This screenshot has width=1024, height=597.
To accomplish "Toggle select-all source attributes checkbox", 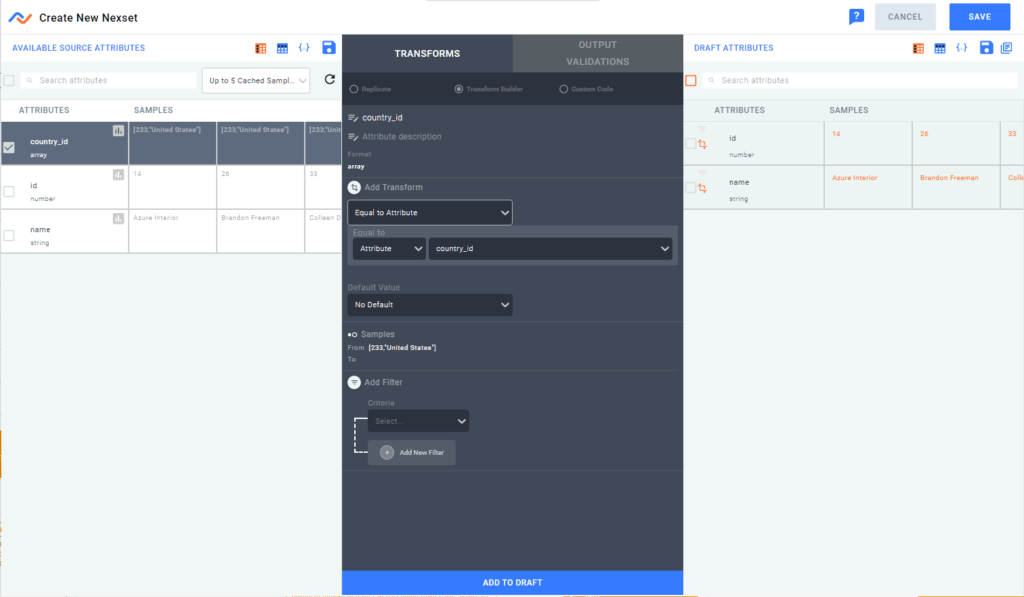I will tap(9, 80).
